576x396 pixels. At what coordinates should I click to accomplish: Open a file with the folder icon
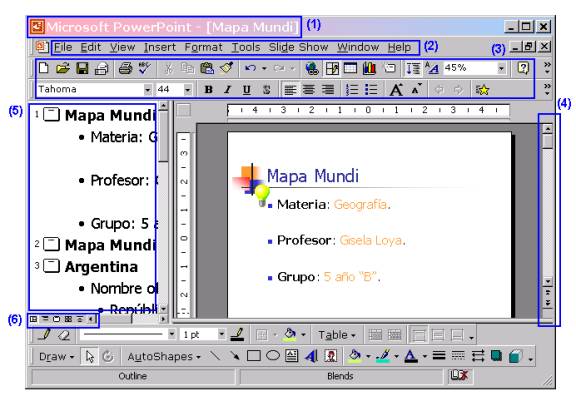pos(63,69)
